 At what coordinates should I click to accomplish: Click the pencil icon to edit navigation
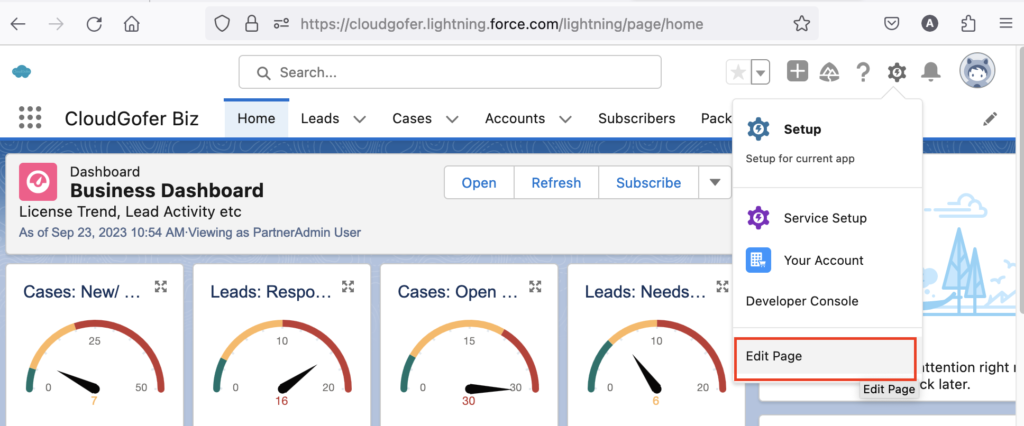(x=990, y=119)
